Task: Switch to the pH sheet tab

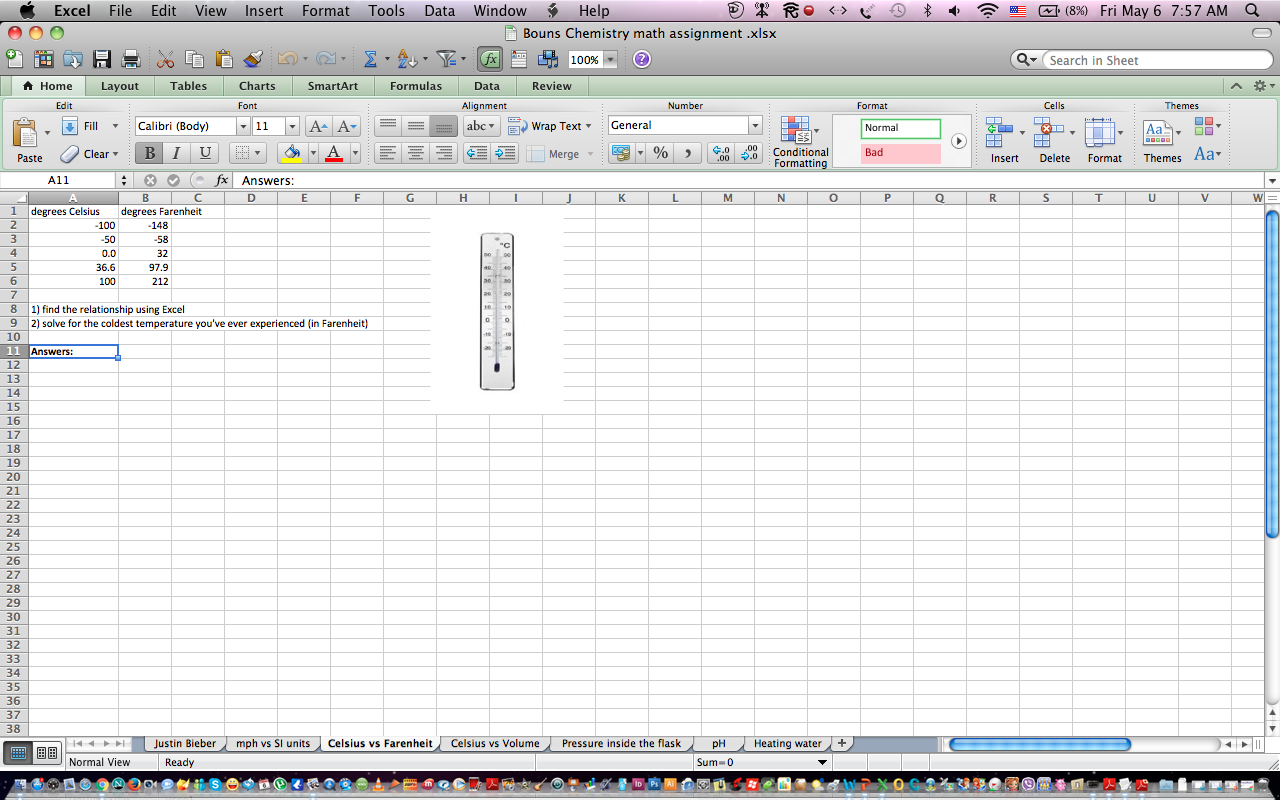Action: [717, 743]
